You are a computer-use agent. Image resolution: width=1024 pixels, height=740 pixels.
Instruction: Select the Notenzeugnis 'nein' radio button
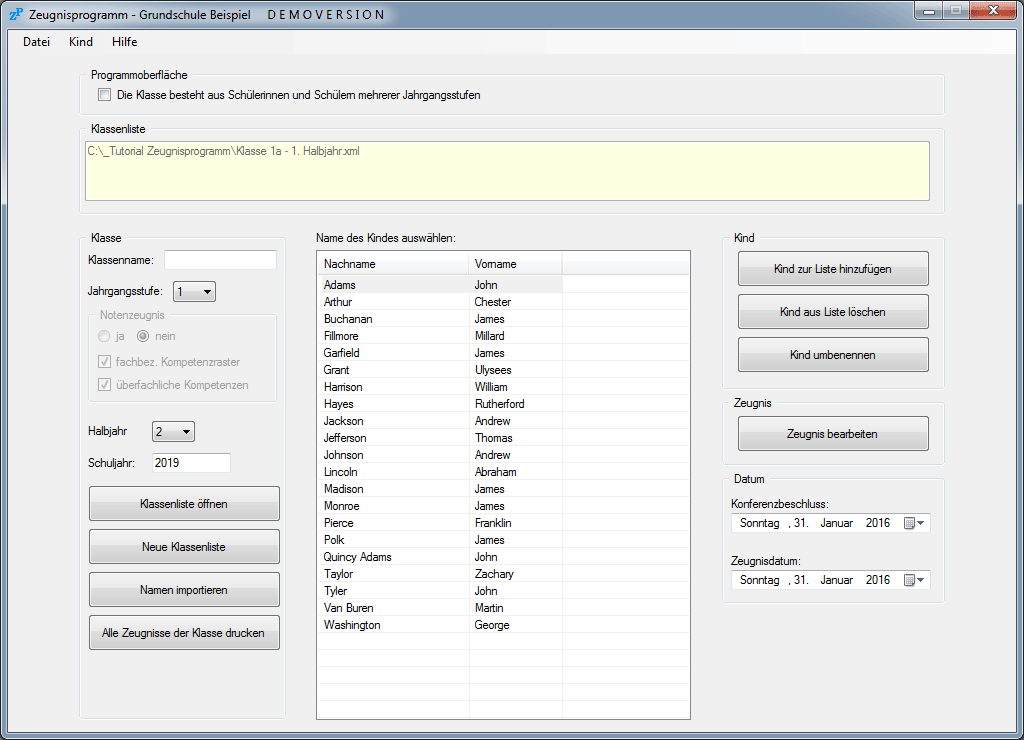pyautogui.click(x=143, y=336)
